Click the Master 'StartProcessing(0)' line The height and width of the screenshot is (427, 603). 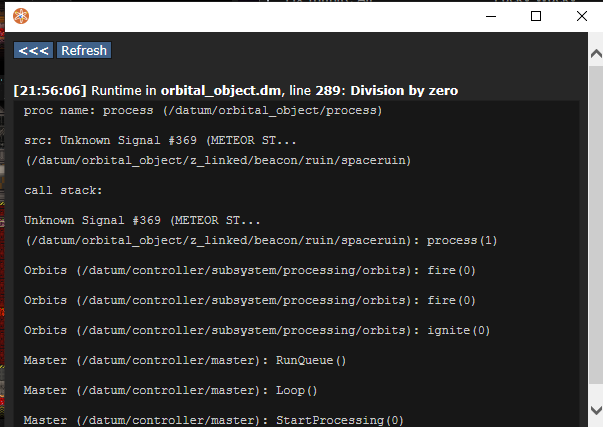[x=213, y=420]
